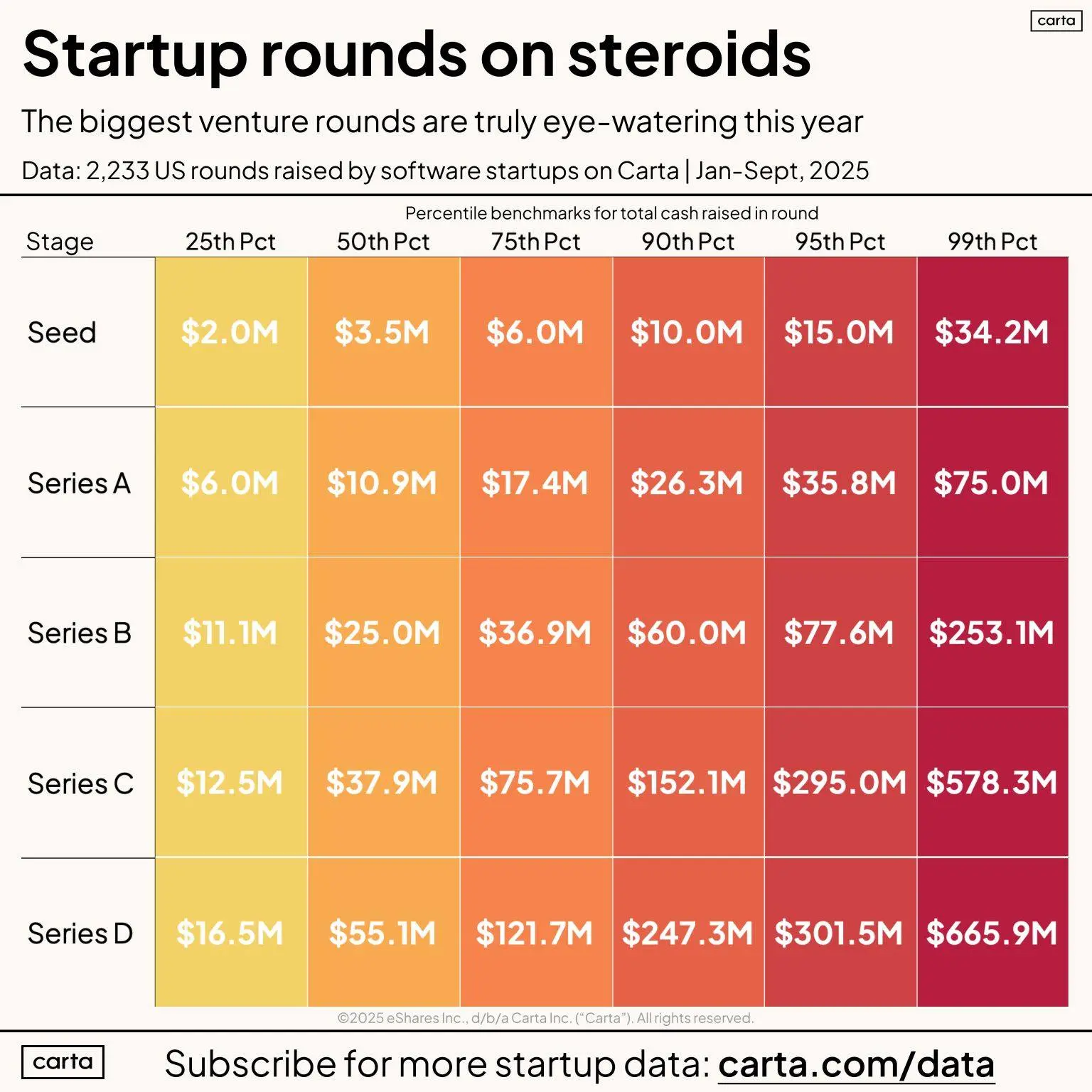The height and width of the screenshot is (1092, 1092).
Task: Click the Carta logo in top-right corner
Action: [1056, 21]
